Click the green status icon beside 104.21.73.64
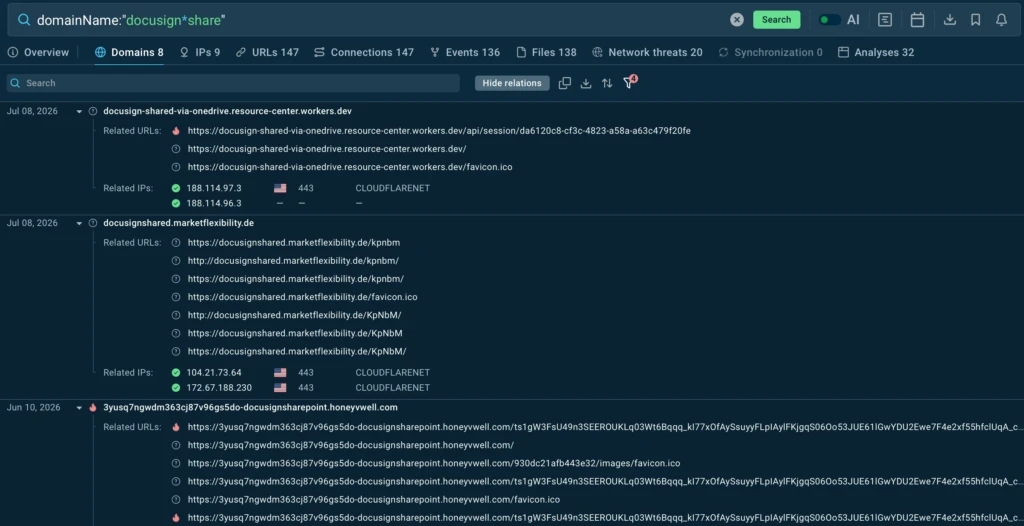Image resolution: width=1024 pixels, height=526 pixels. click(x=176, y=372)
